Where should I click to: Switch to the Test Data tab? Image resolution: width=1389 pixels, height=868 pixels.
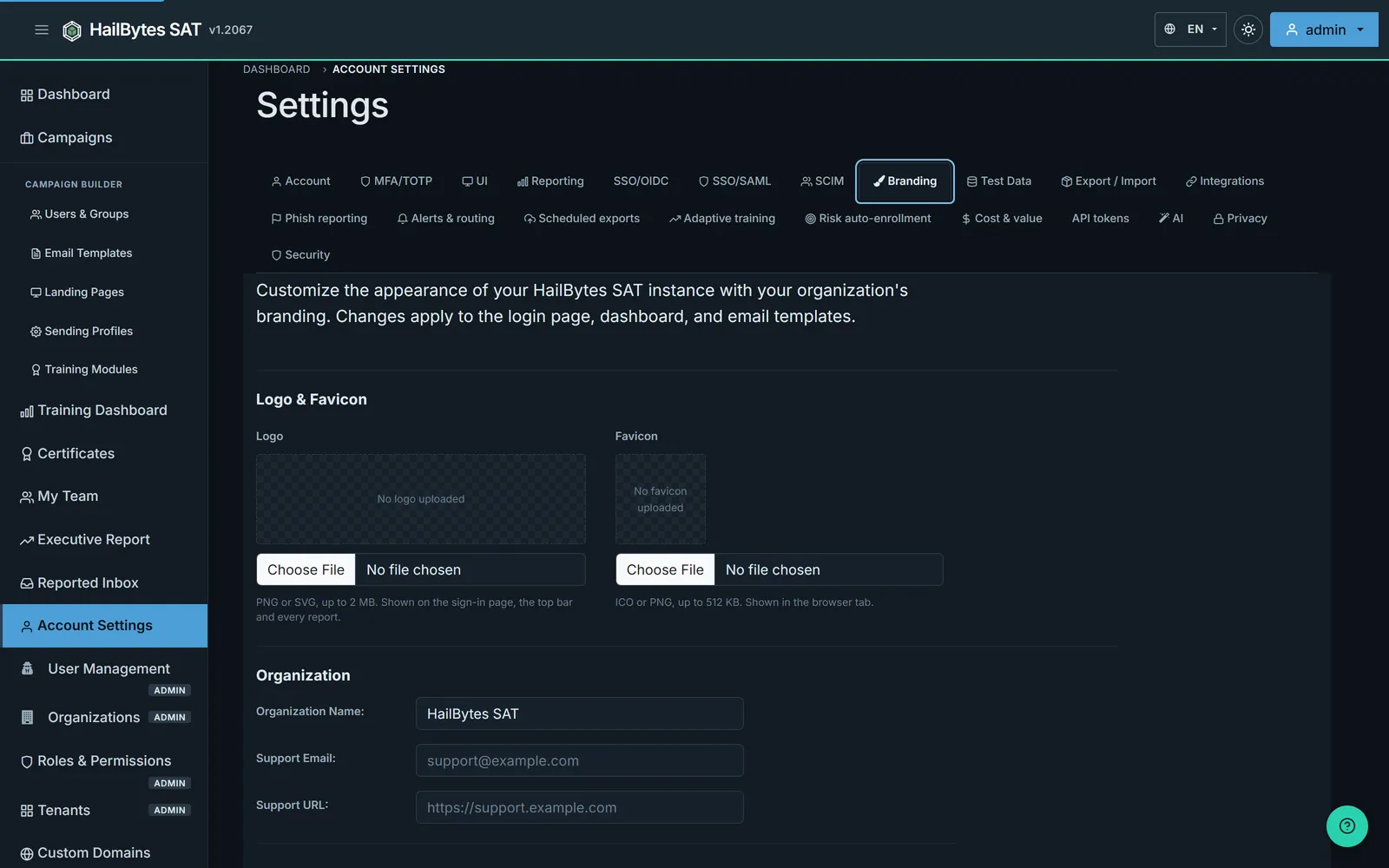999,181
